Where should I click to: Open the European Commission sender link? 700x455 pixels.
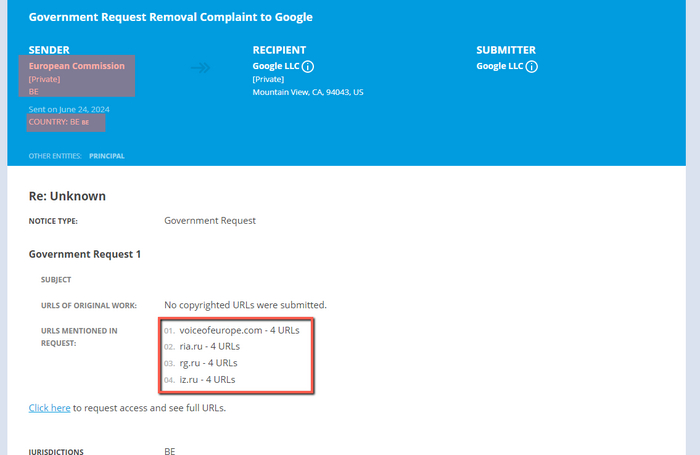(x=77, y=66)
